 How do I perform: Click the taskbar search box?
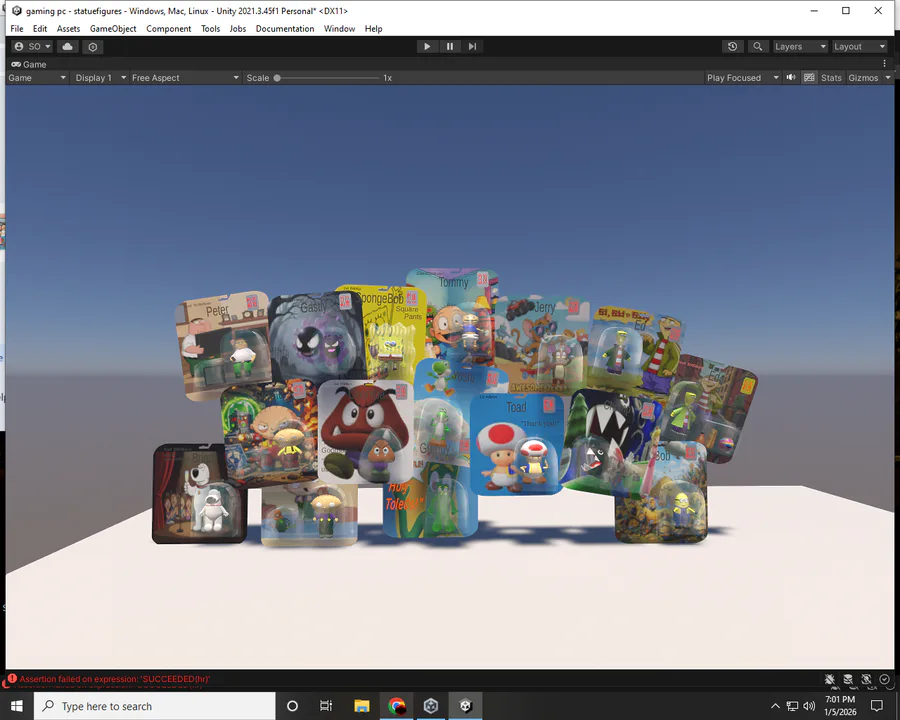coord(155,706)
